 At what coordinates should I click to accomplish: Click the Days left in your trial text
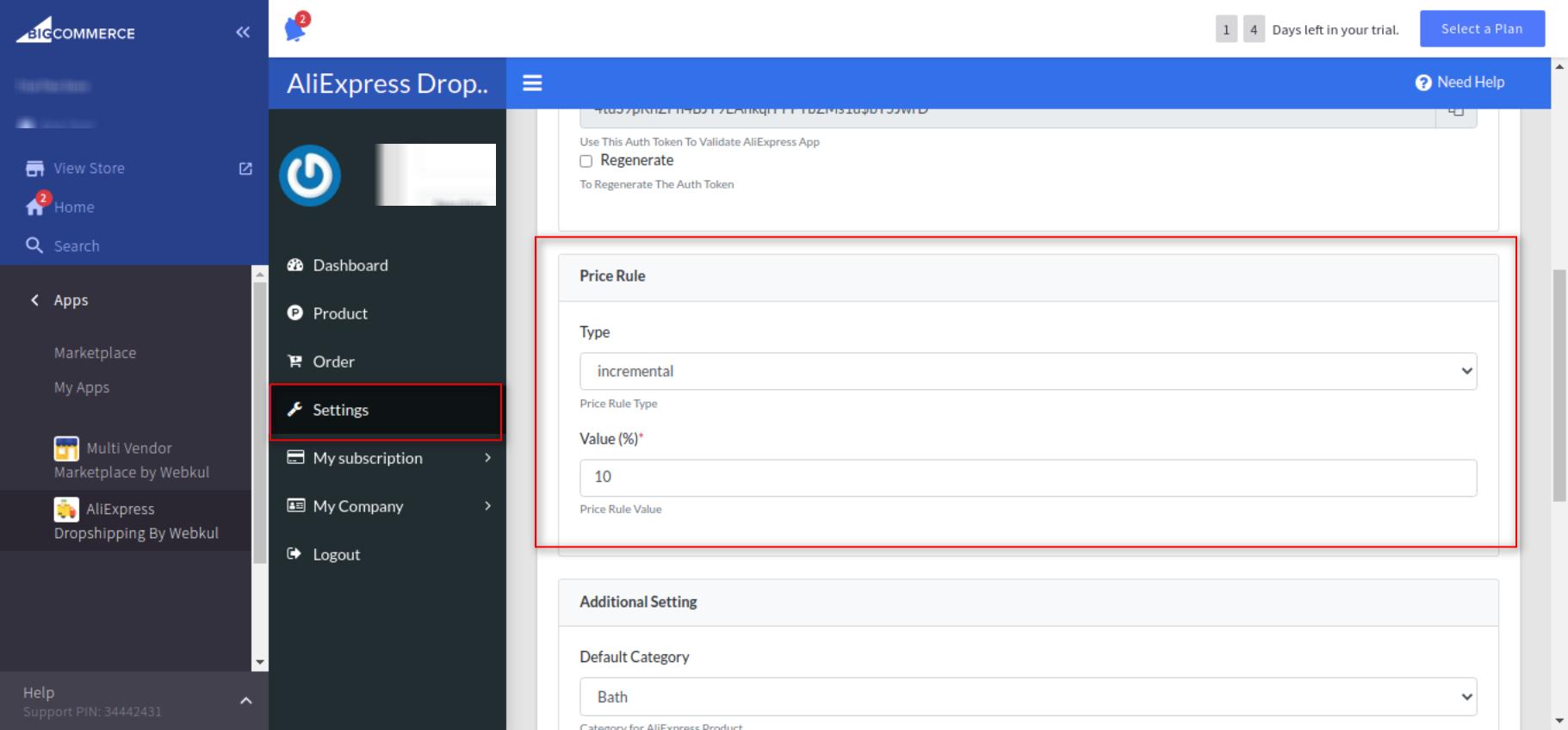pyautogui.click(x=1336, y=30)
